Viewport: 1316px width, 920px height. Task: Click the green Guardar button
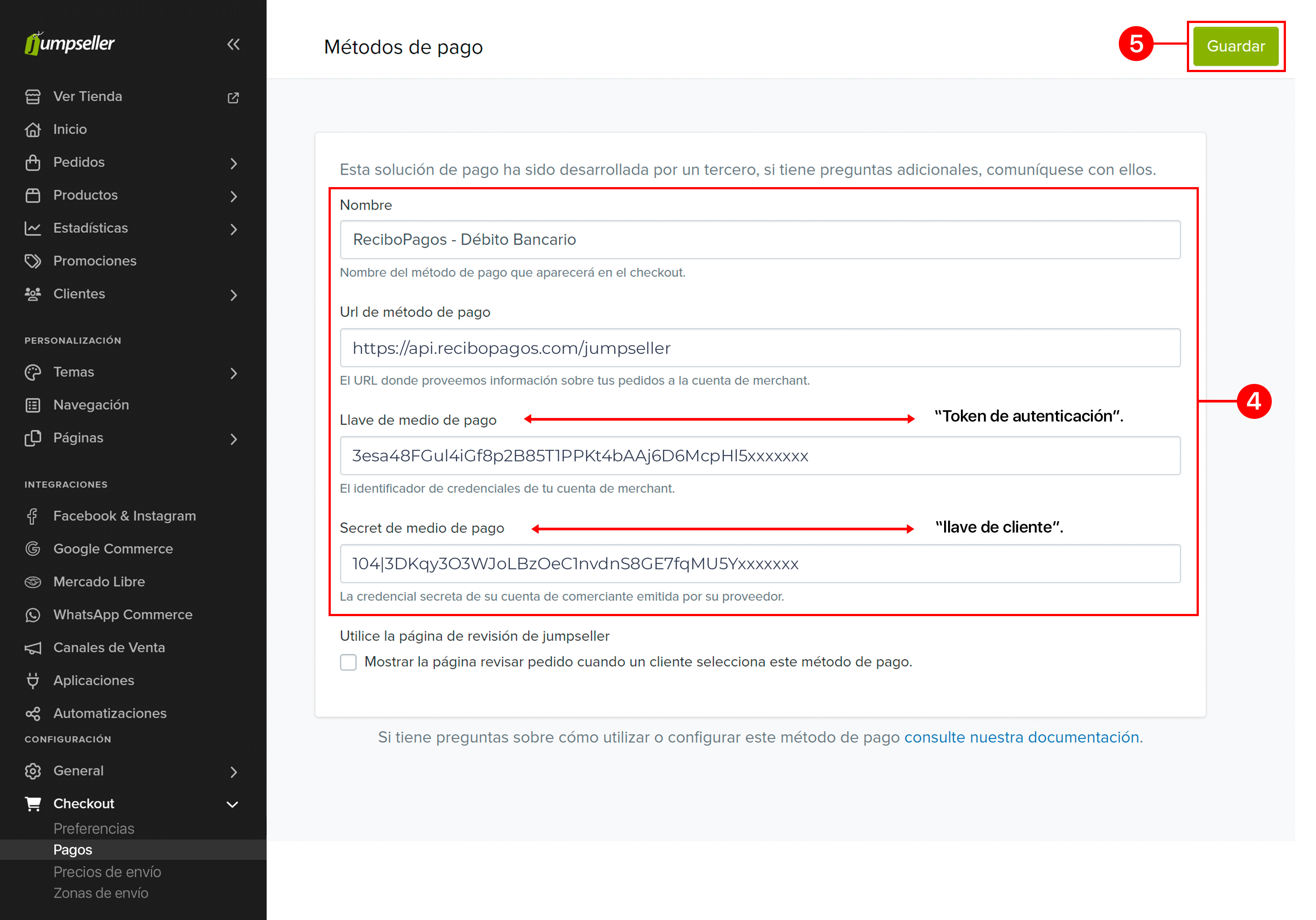coord(1235,46)
